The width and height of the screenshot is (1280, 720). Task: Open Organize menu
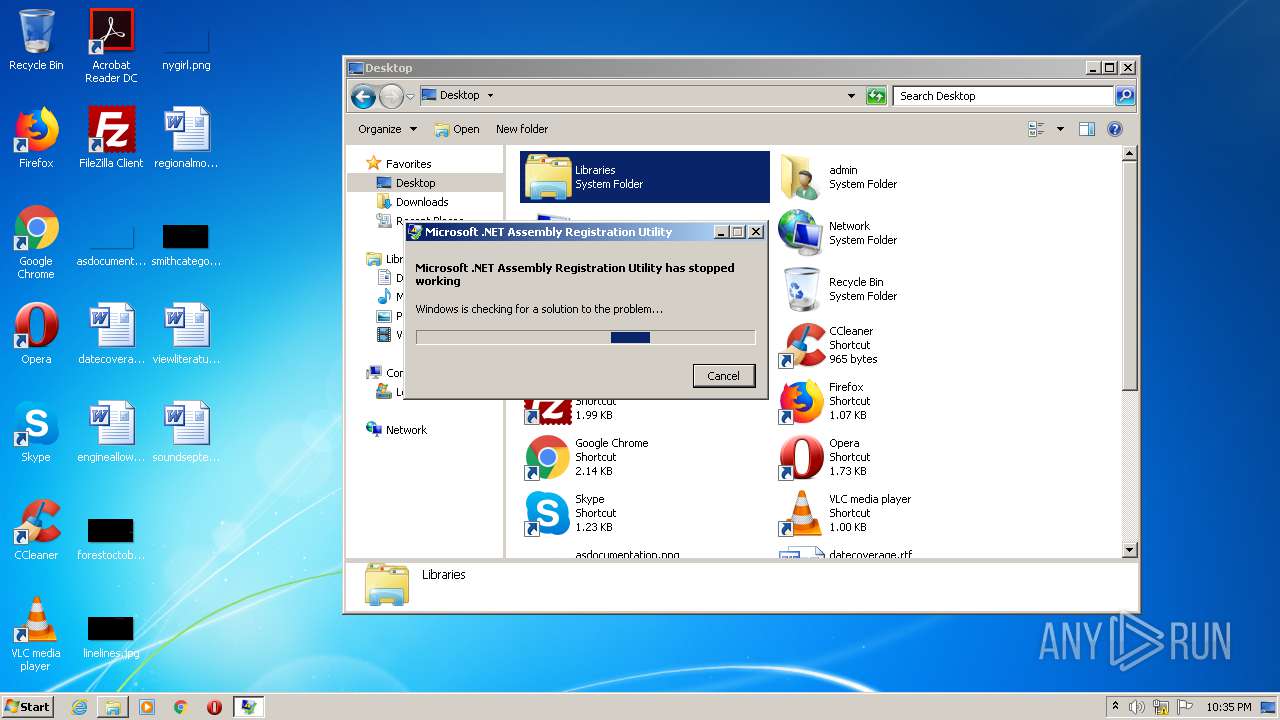[387, 129]
